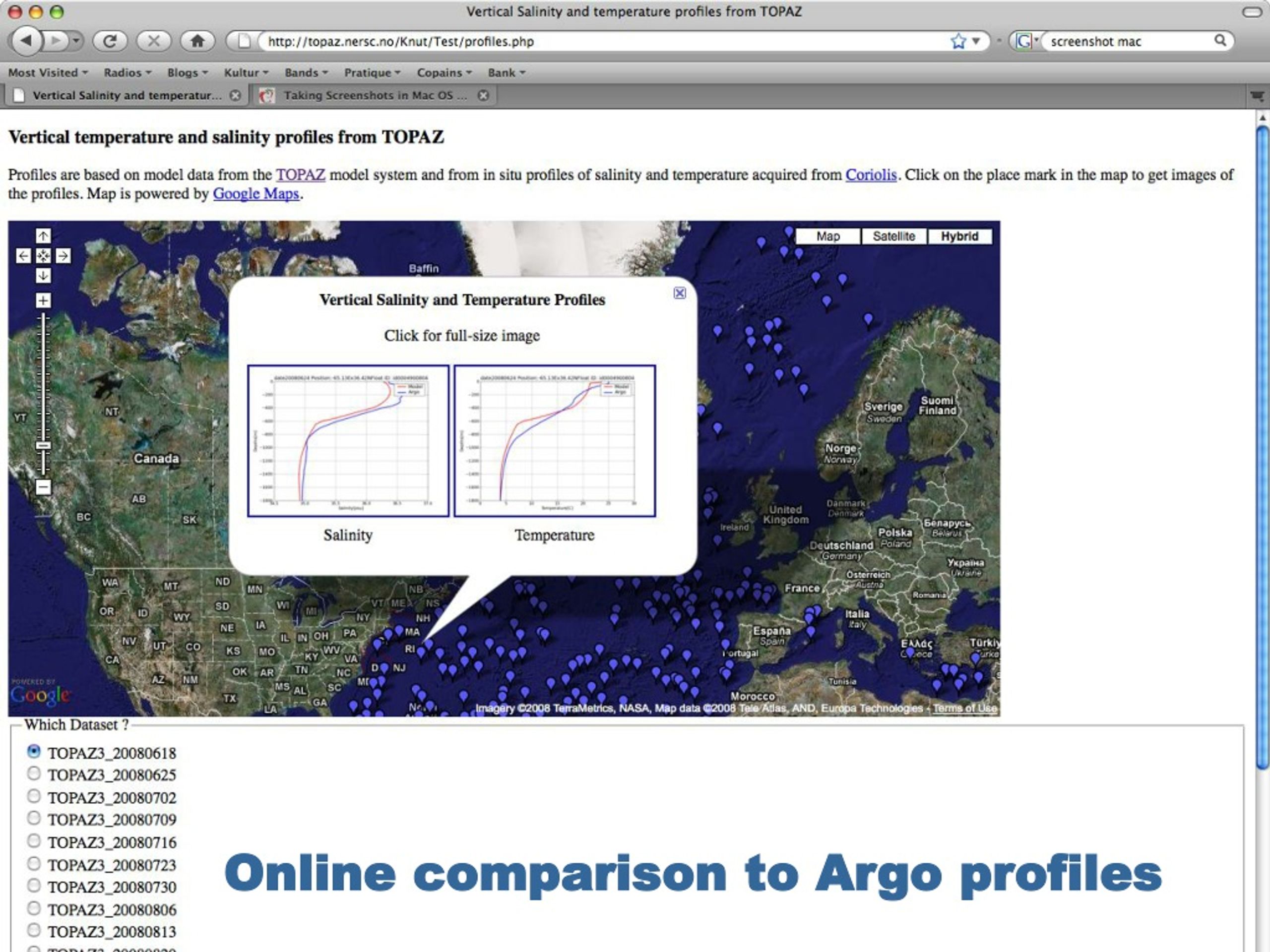
Task: Click the magnifier search icon
Action: tap(1220, 41)
